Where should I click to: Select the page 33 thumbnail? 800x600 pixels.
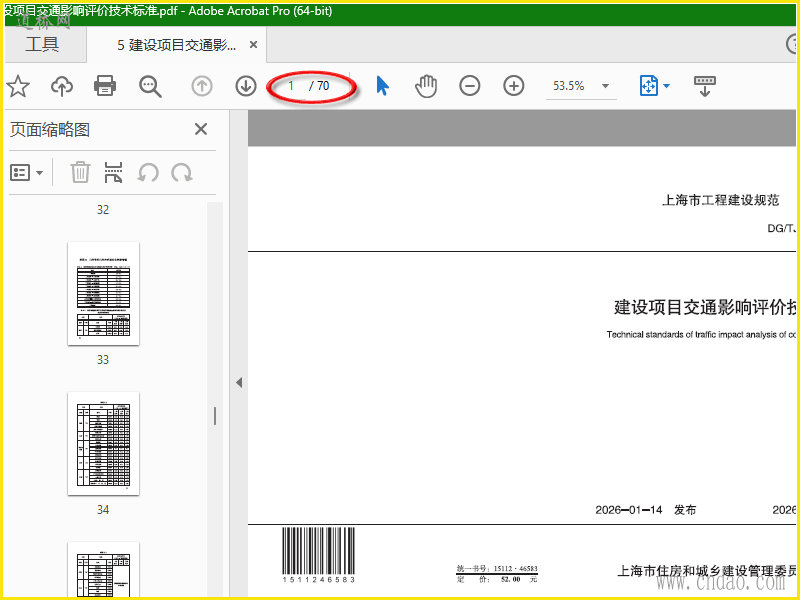(x=103, y=293)
